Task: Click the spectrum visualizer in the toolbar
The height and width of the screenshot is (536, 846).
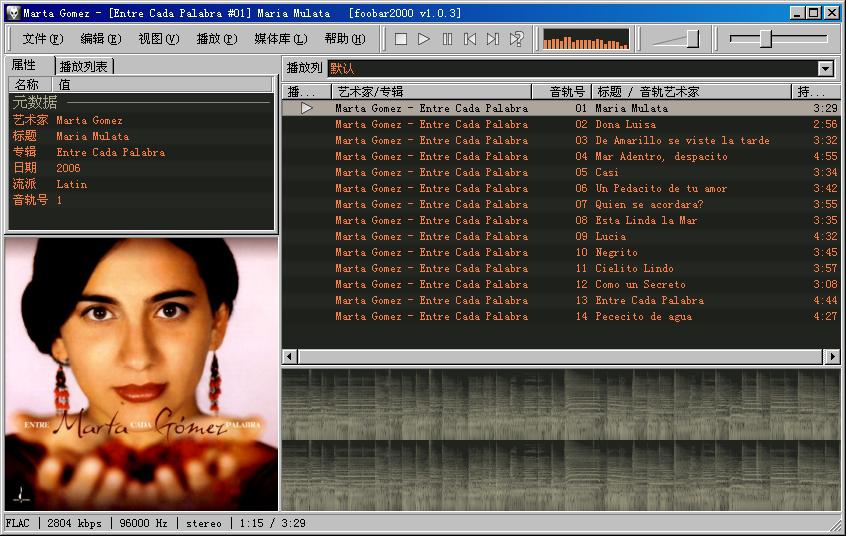Action: pos(586,39)
